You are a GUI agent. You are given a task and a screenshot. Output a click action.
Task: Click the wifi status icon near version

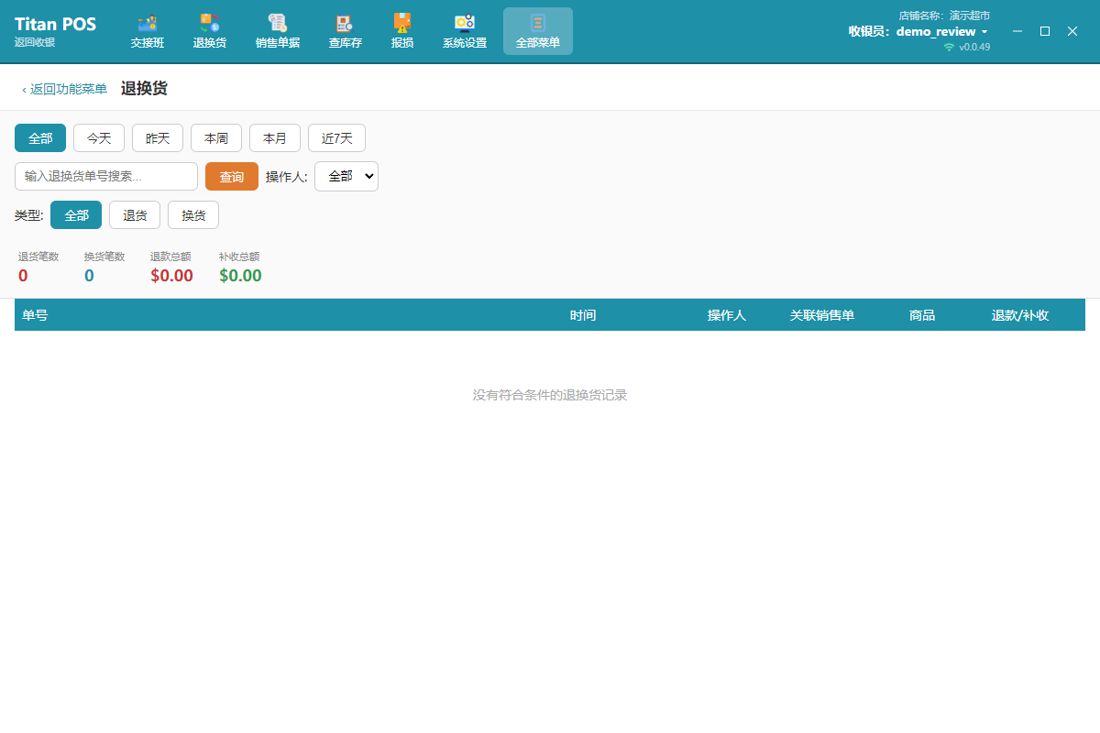(x=949, y=47)
